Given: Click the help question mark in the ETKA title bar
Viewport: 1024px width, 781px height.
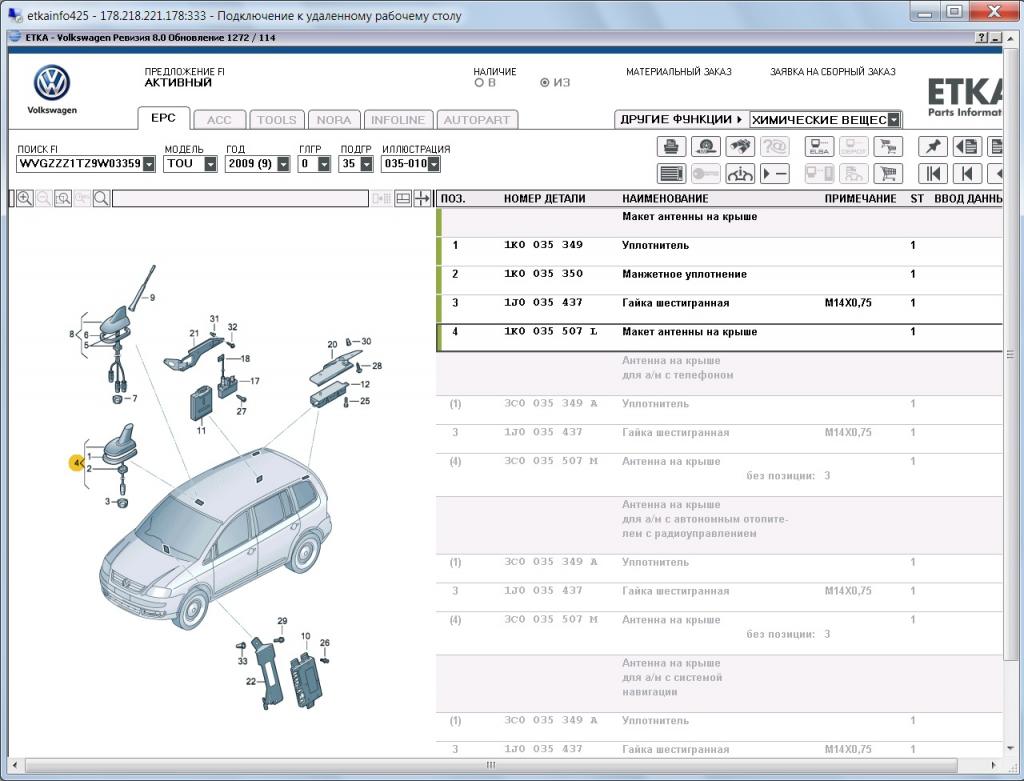Looking at the screenshot, I should pos(982,38).
